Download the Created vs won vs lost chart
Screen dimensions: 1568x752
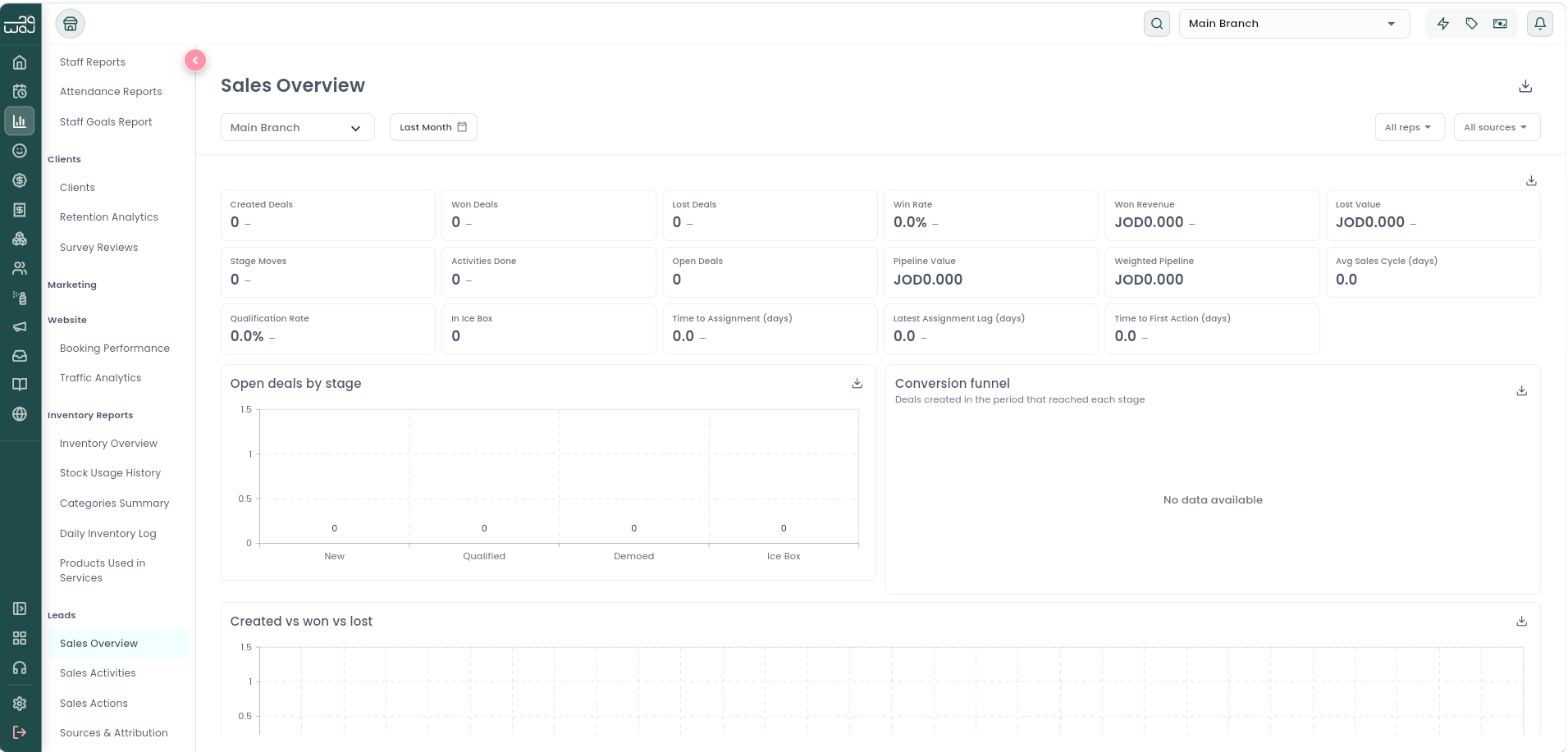coord(1521,621)
